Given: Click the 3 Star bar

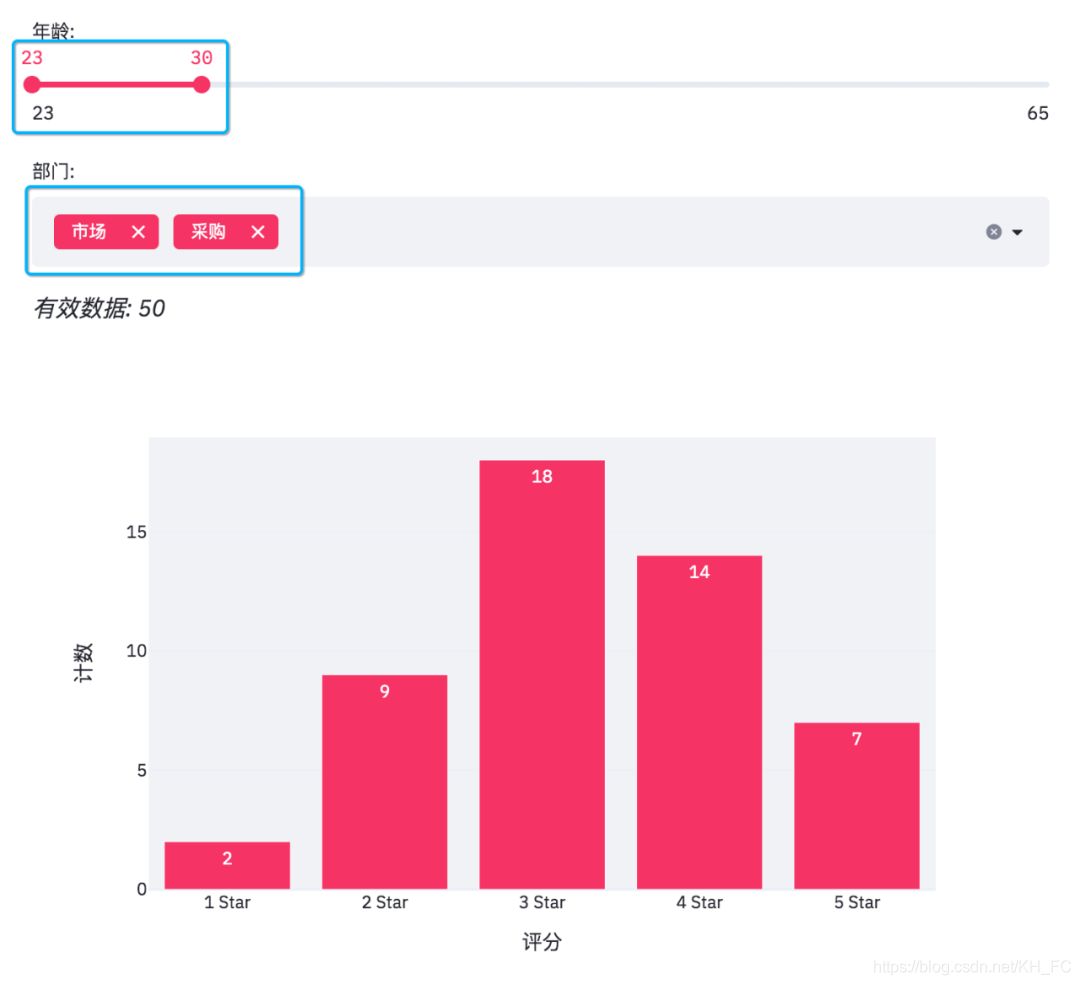Looking at the screenshot, I should (x=541, y=675).
